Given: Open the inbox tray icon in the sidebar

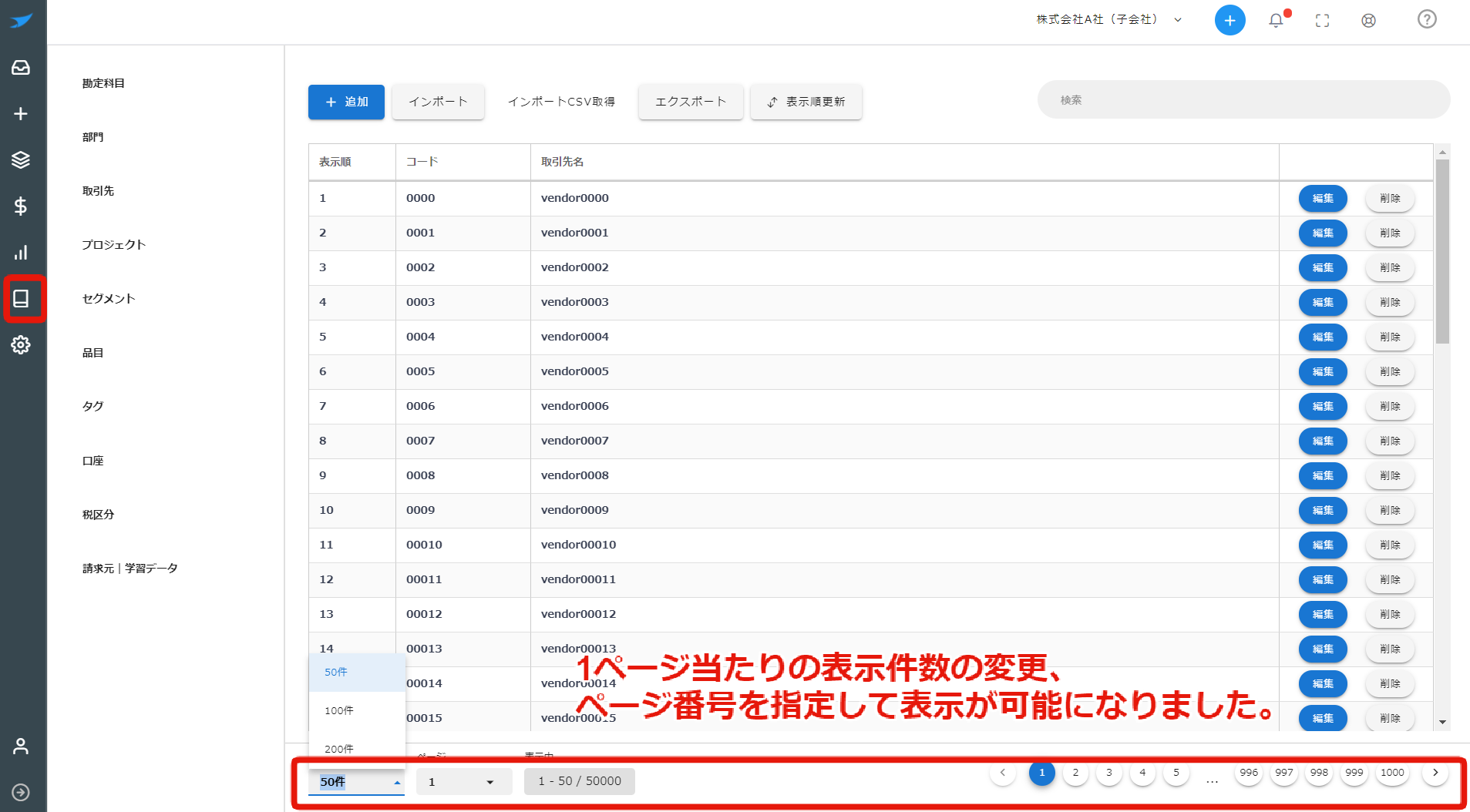Looking at the screenshot, I should (x=21, y=68).
